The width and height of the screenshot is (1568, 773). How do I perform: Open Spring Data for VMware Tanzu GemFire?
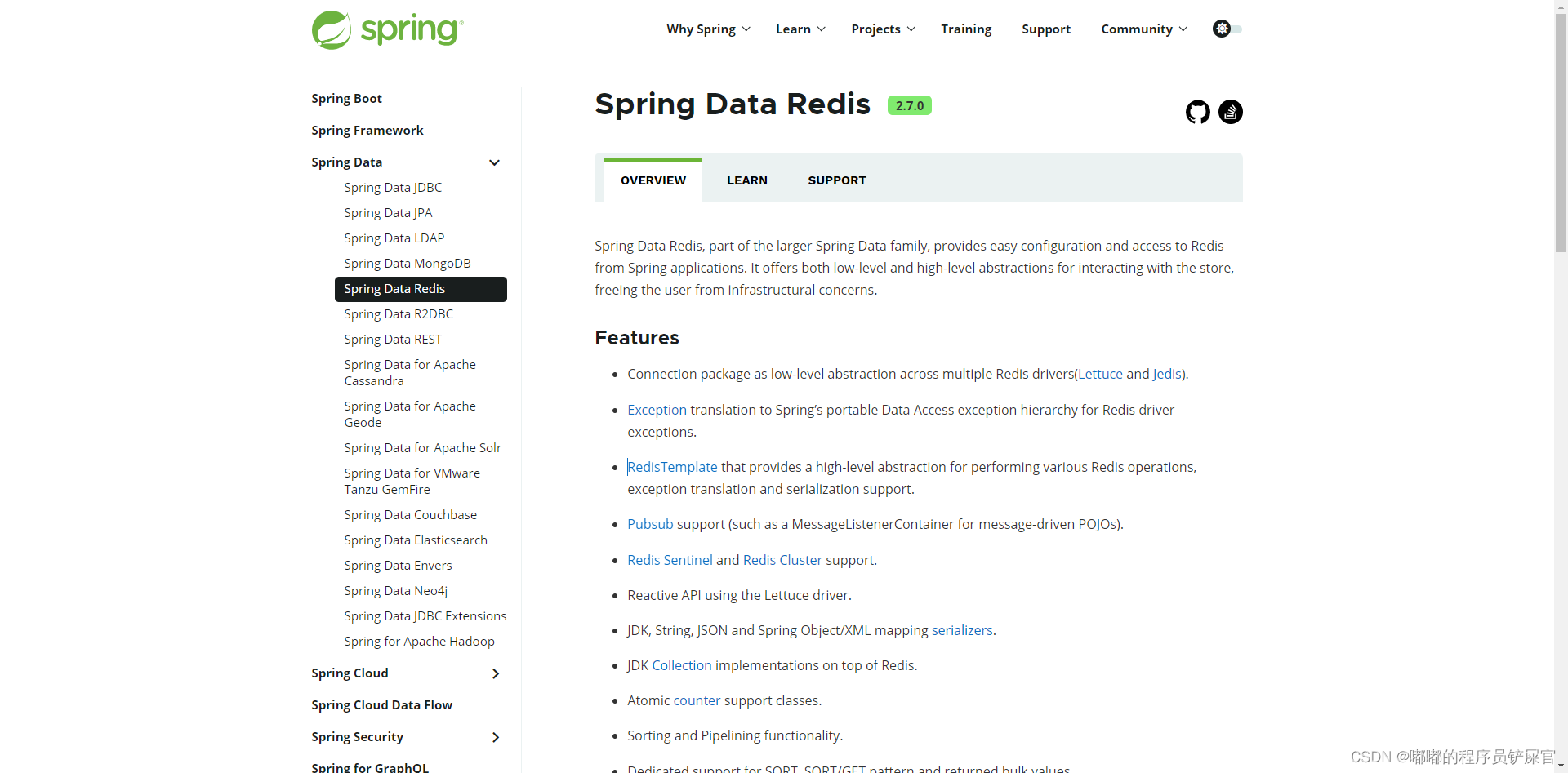click(412, 482)
